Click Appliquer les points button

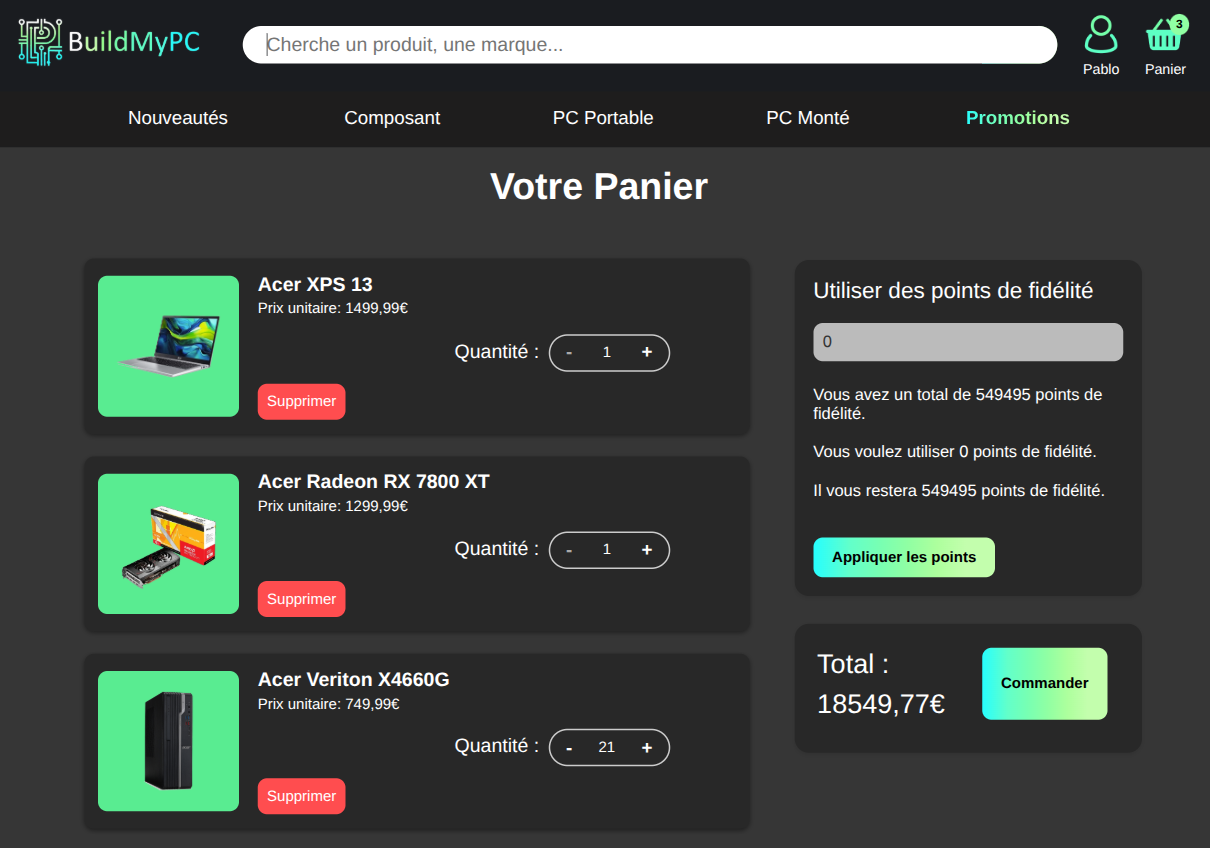tap(904, 557)
